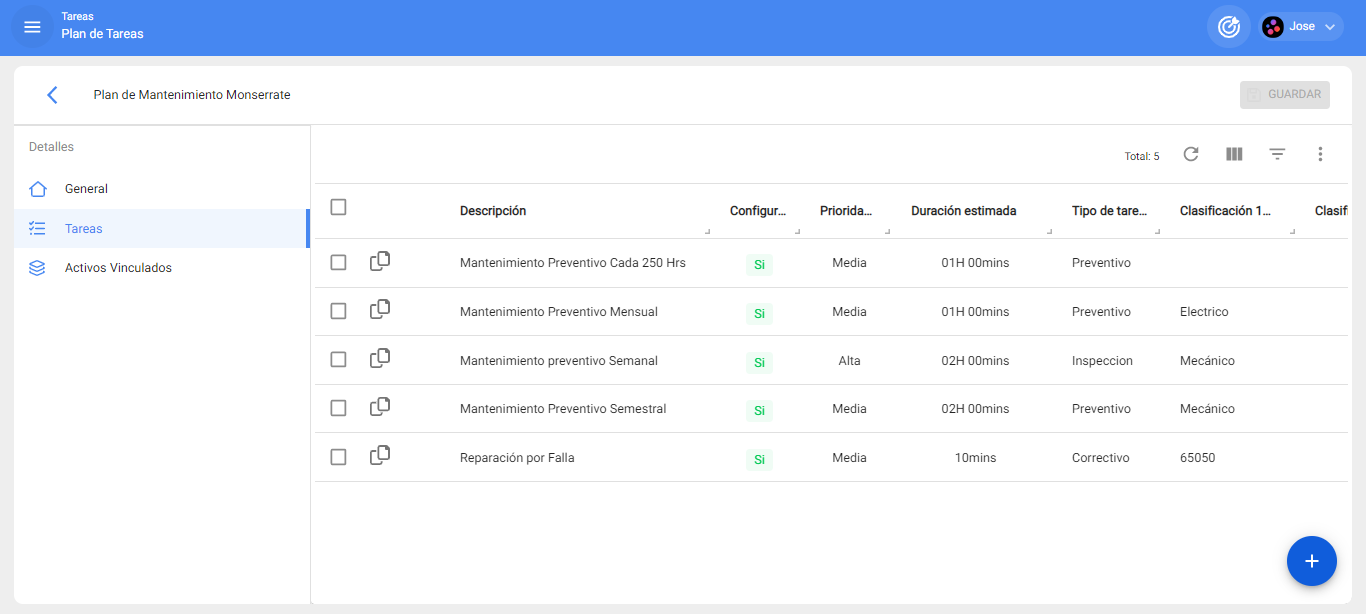The width and height of the screenshot is (1366, 614).
Task: Check the Mantenimiento Preventivo Cada 250 Hrs row
Action: (338, 262)
